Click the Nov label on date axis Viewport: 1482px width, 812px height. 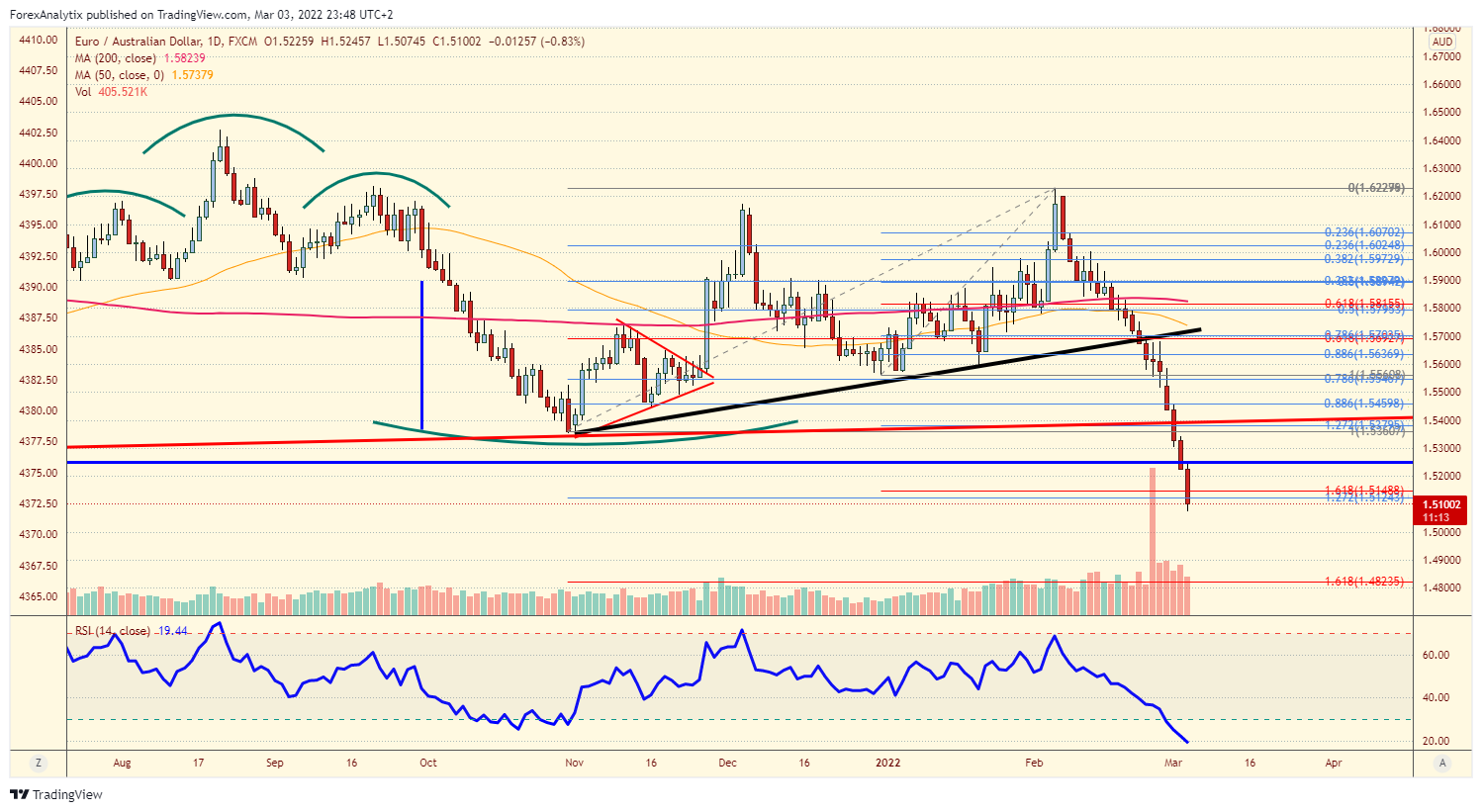pos(573,763)
